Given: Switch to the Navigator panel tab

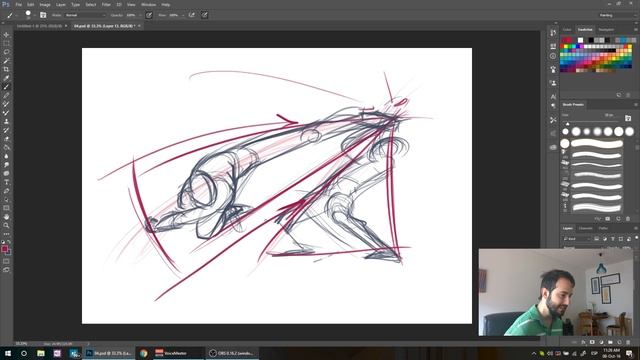Looking at the screenshot, I should 606,29.
